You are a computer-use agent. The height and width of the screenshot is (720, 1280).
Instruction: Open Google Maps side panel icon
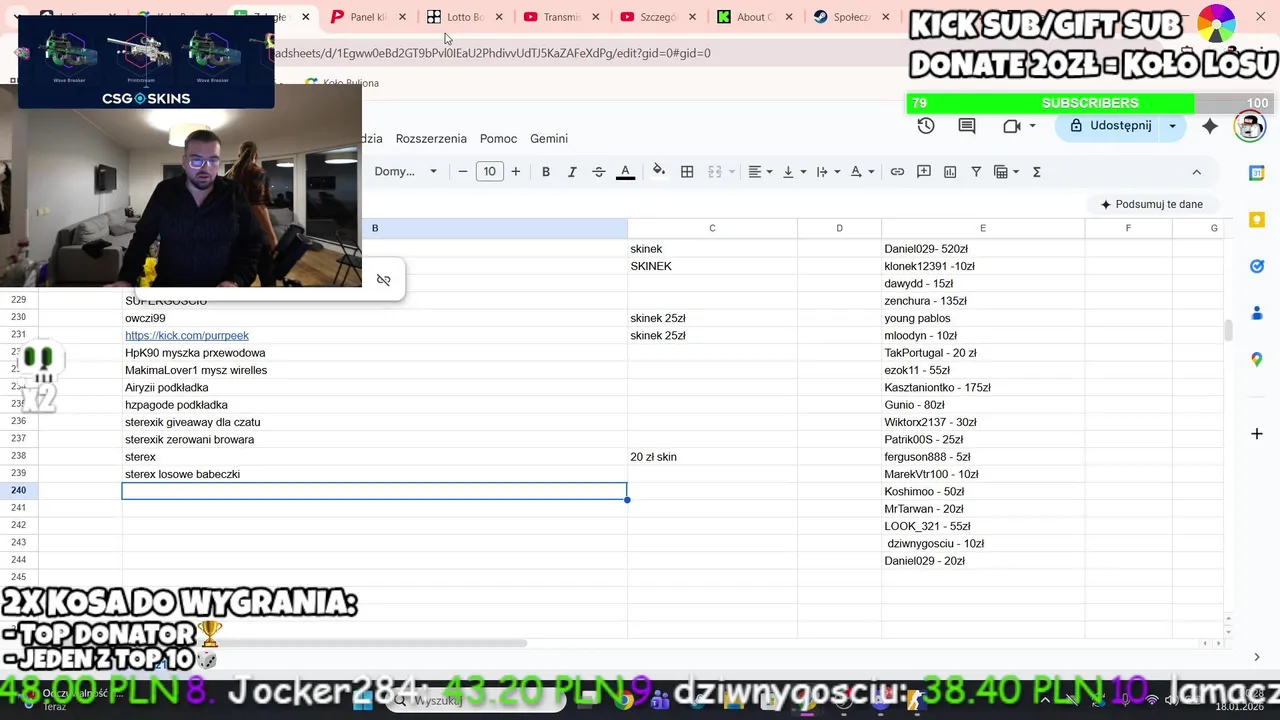pos(1257,359)
